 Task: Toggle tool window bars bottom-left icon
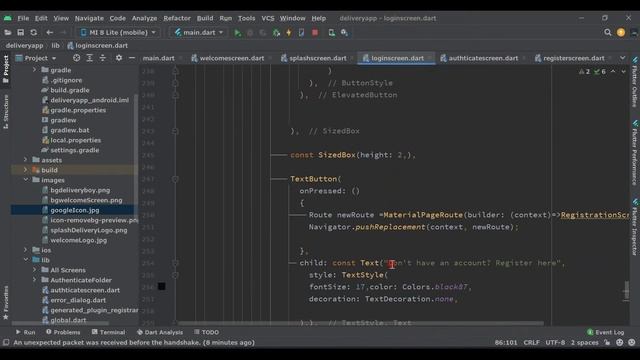6,342
